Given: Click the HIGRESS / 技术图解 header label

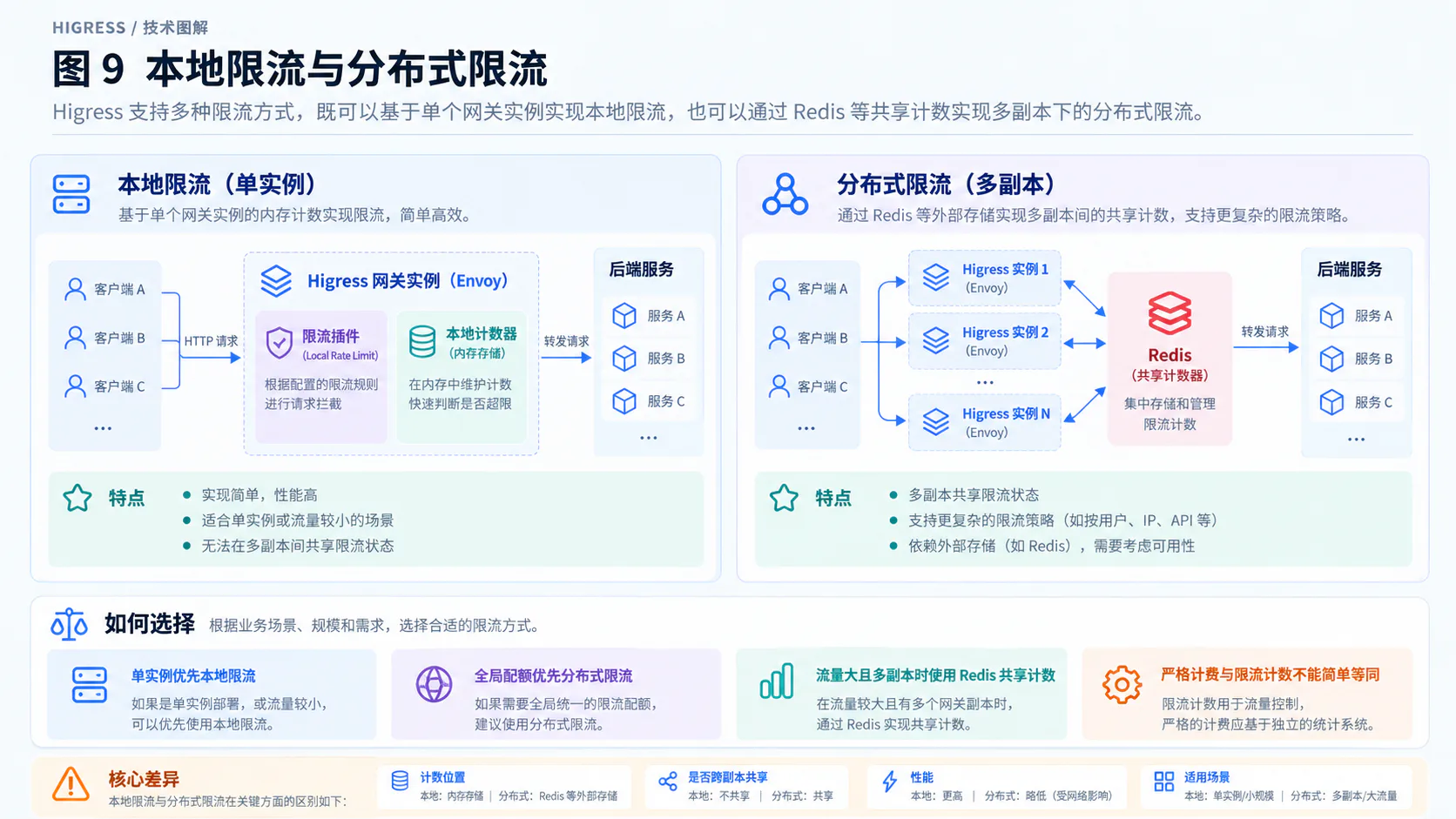Looking at the screenshot, I should (130, 28).
